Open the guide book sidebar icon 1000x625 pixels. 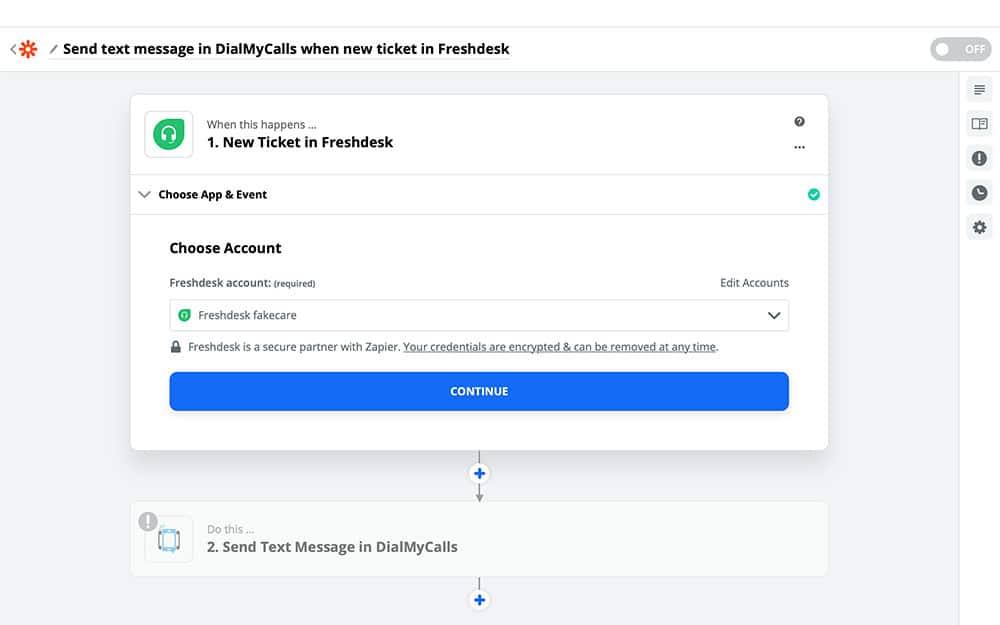pyautogui.click(x=979, y=124)
